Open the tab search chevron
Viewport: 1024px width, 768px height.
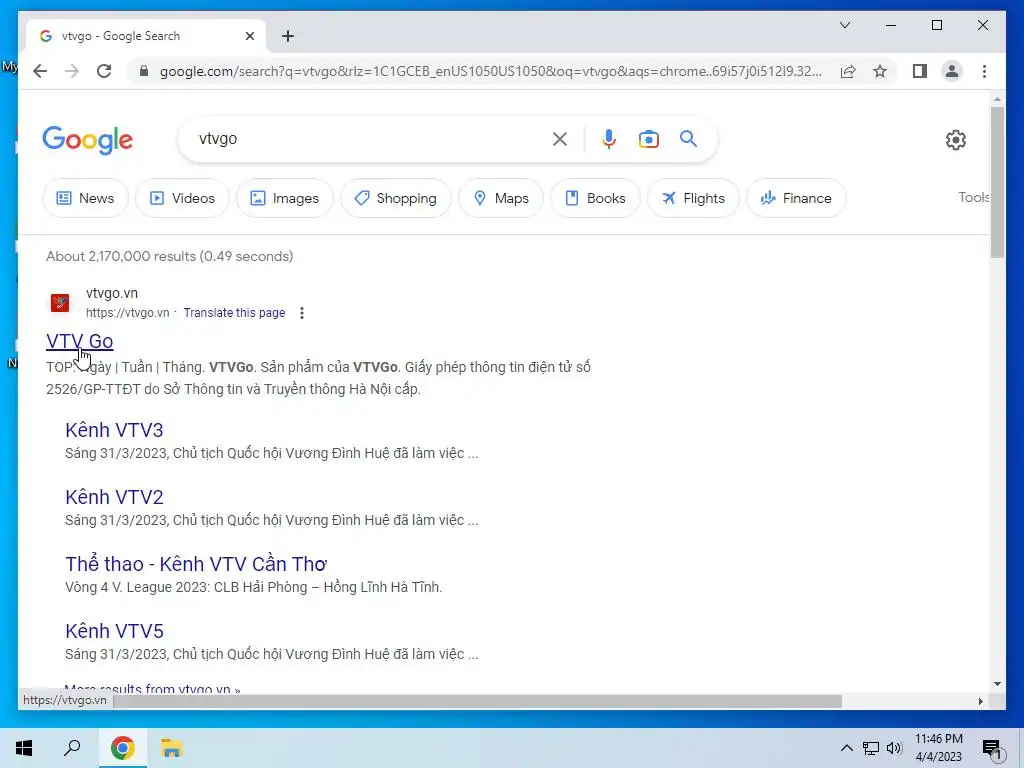pyautogui.click(x=844, y=25)
